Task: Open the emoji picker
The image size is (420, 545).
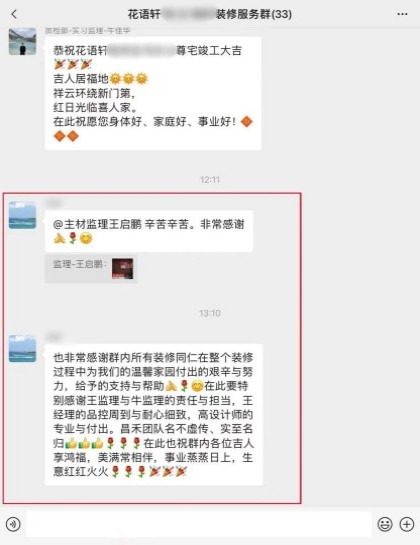Action: (385, 524)
